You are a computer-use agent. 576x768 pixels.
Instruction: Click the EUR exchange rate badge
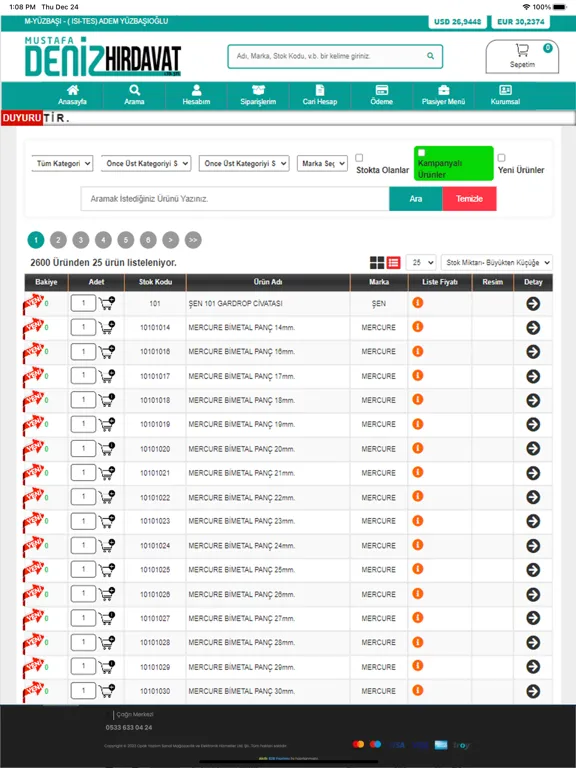(x=521, y=22)
